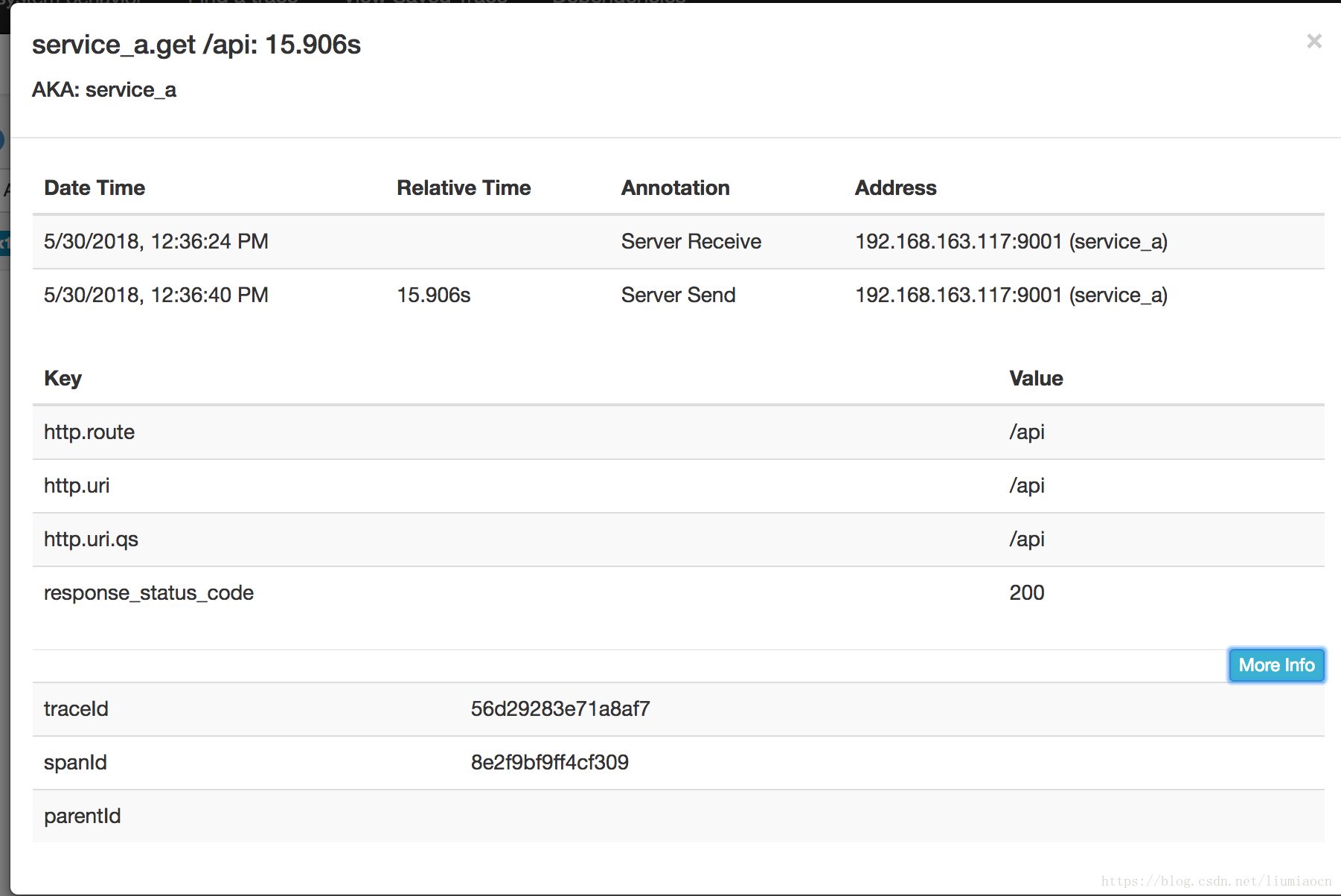The width and height of the screenshot is (1341, 896).
Task: Select the Server Send annotation row
Action: click(678, 295)
